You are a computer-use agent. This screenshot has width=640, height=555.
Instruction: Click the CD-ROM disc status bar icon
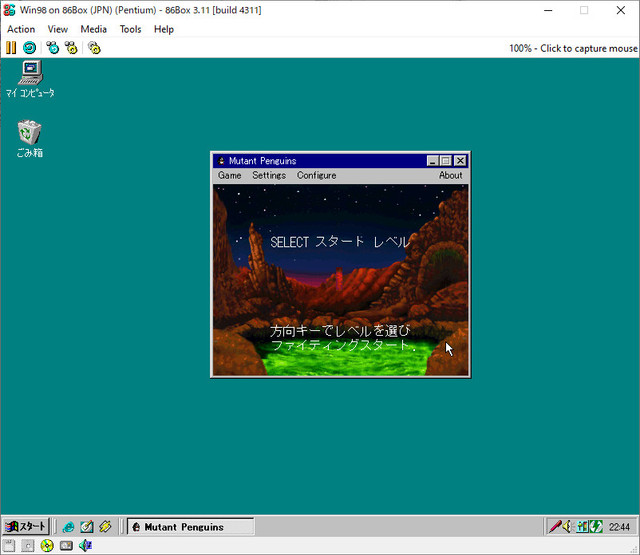point(47,546)
